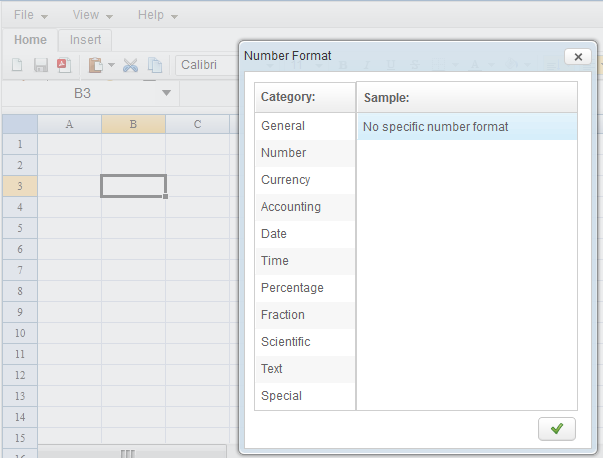This screenshot has height=458, width=603.
Task: Select the Special category
Action: click(x=305, y=396)
